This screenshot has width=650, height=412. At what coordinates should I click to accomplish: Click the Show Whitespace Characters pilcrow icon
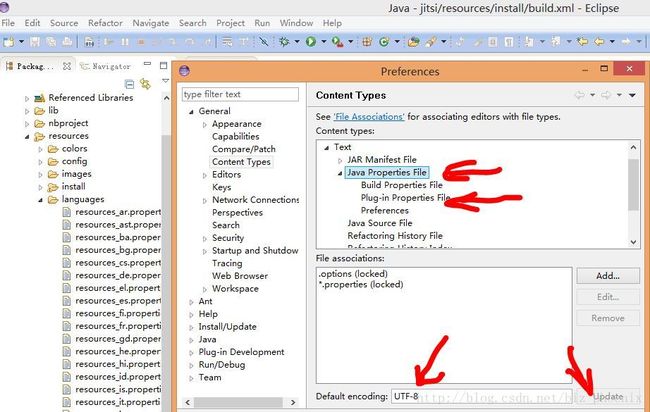point(509,41)
